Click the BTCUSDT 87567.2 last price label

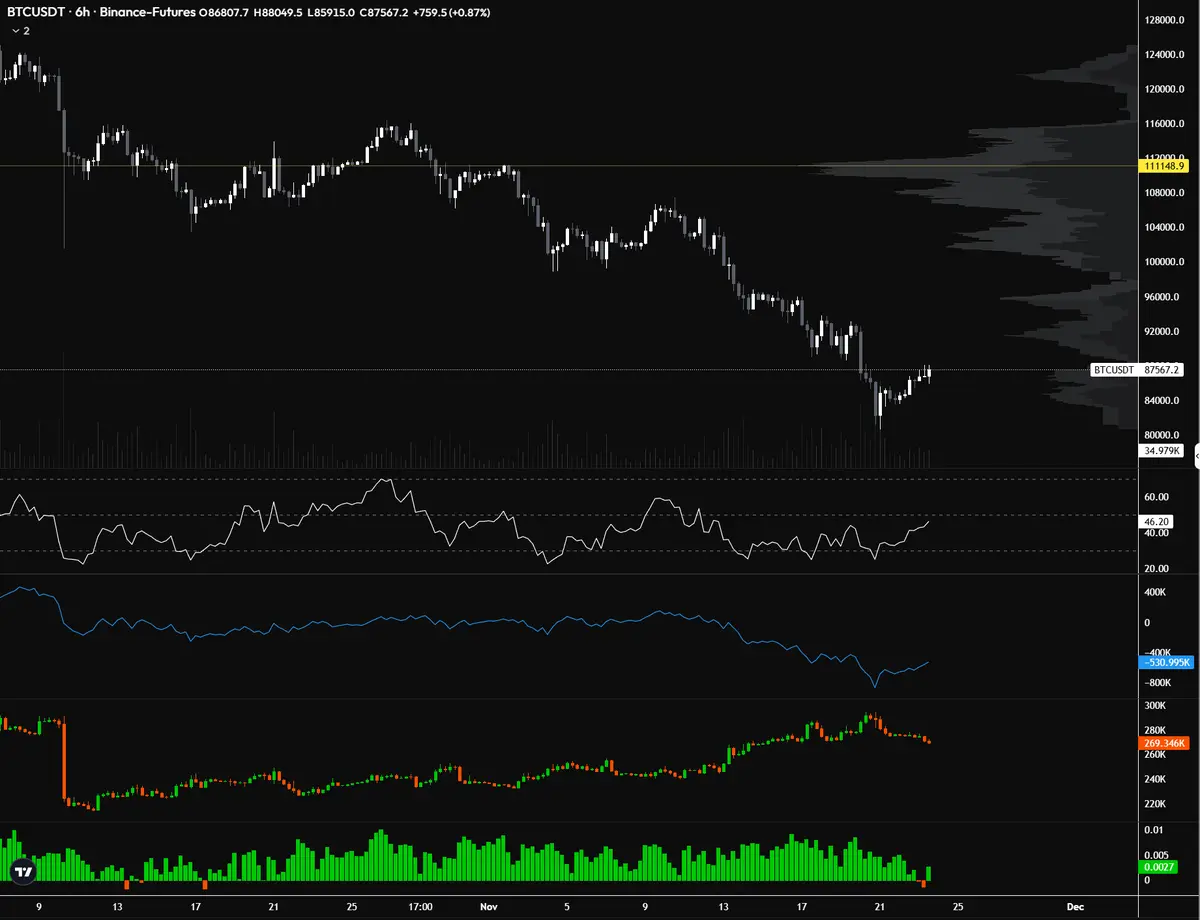click(1137, 370)
